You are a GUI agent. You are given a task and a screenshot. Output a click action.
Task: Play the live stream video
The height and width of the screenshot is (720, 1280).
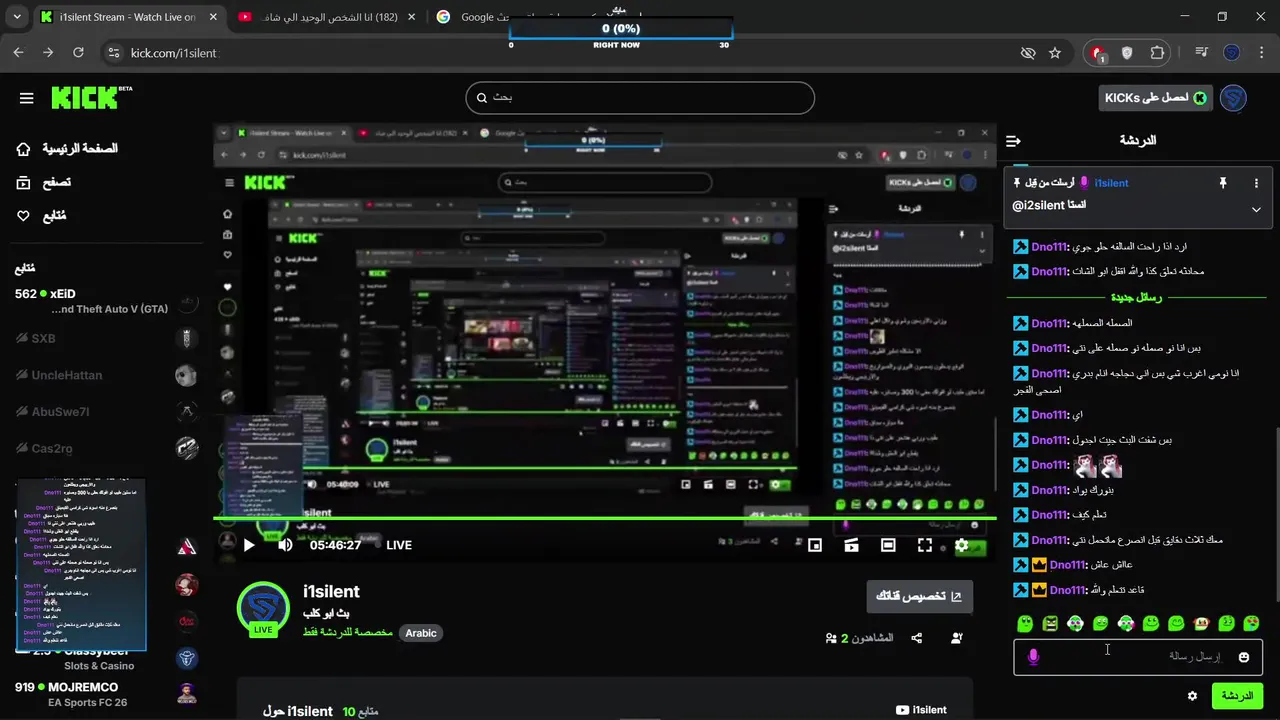click(249, 545)
